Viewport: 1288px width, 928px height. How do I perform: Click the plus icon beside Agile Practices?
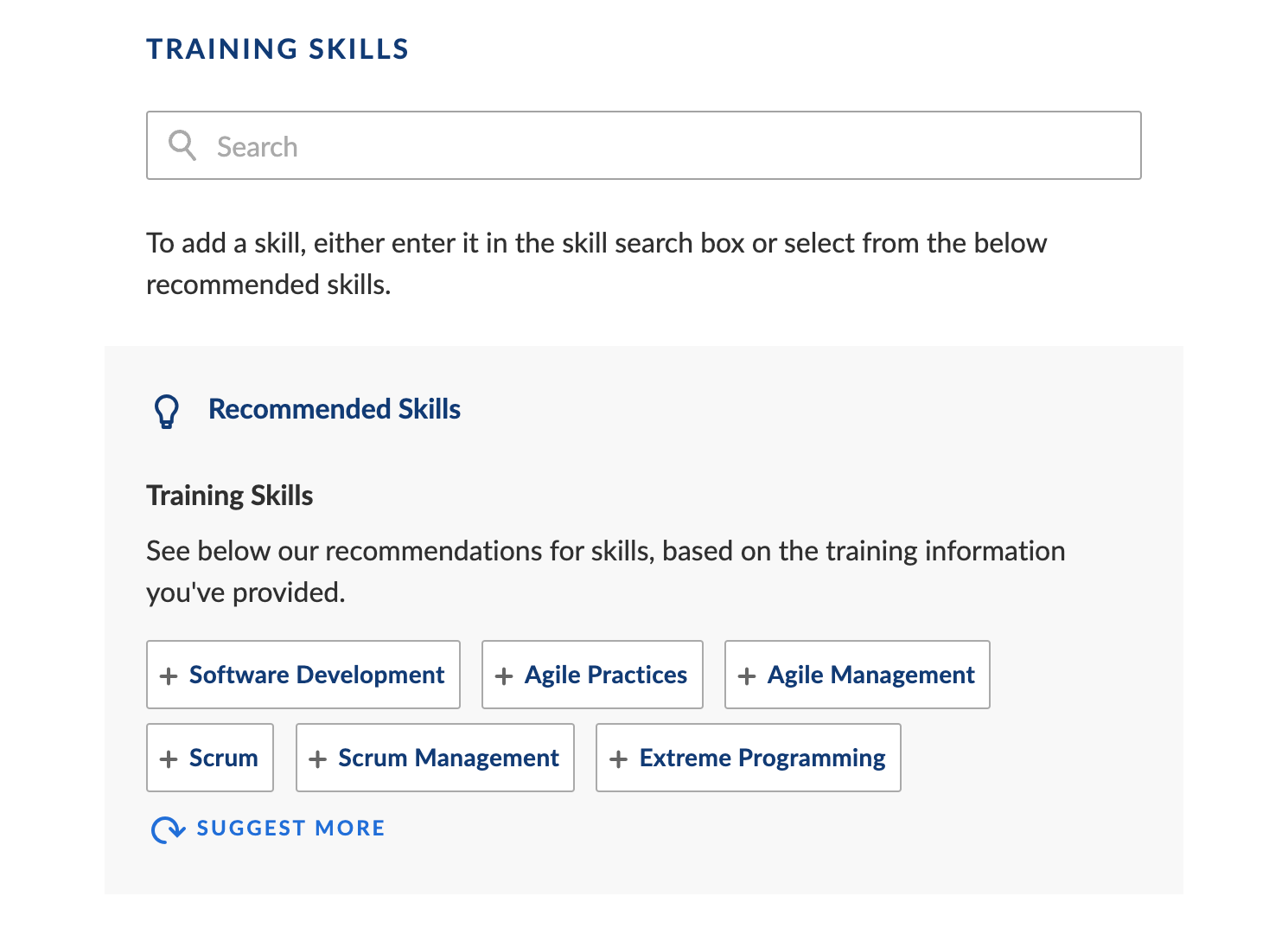[x=504, y=676]
